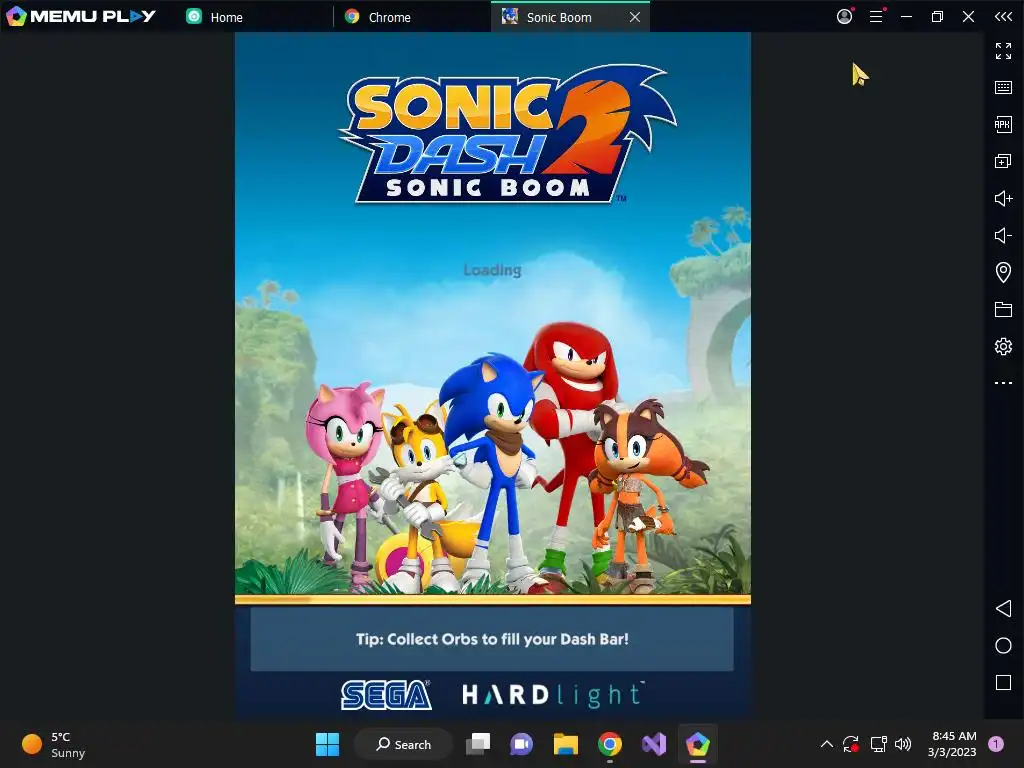
Task: Click MEmu icon in taskbar
Action: 697,744
